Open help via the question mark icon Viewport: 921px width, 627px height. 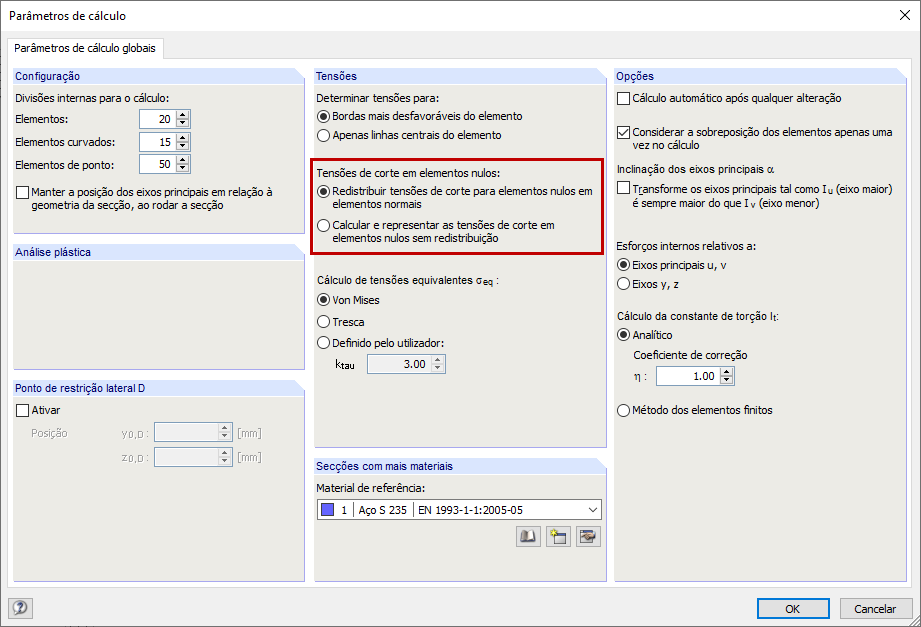[19, 608]
